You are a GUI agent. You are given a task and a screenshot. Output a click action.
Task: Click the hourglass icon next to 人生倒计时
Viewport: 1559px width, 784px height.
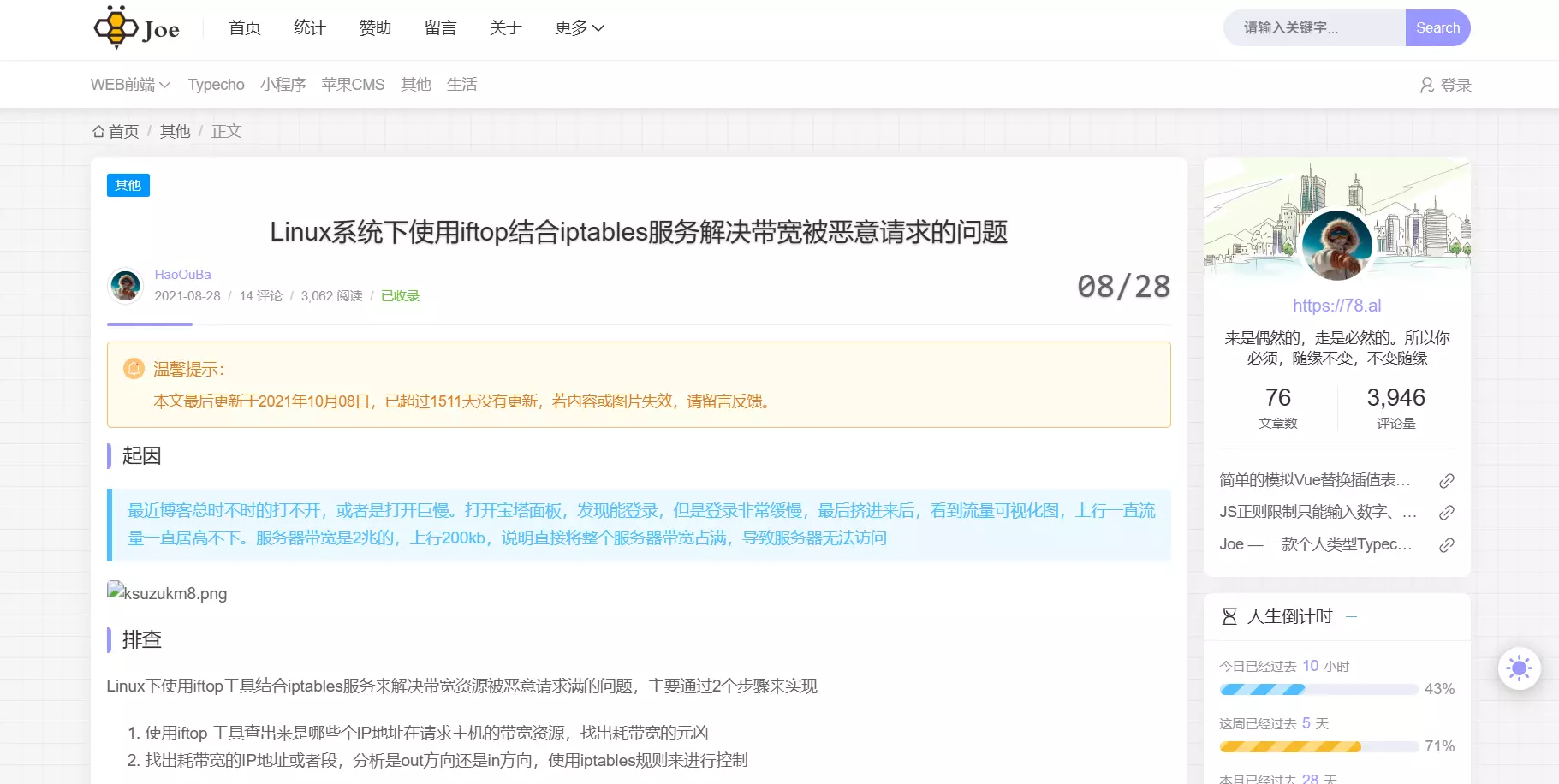(x=1229, y=616)
